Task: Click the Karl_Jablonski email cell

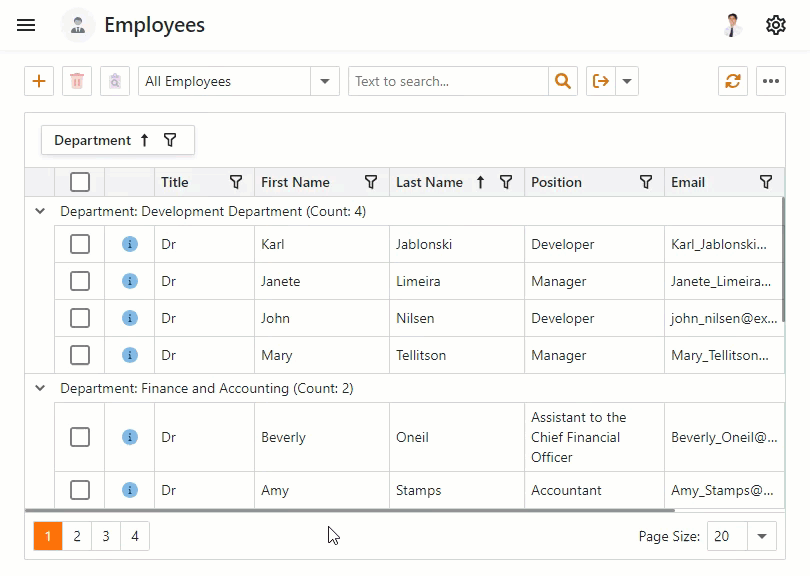Action: (x=724, y=244)
